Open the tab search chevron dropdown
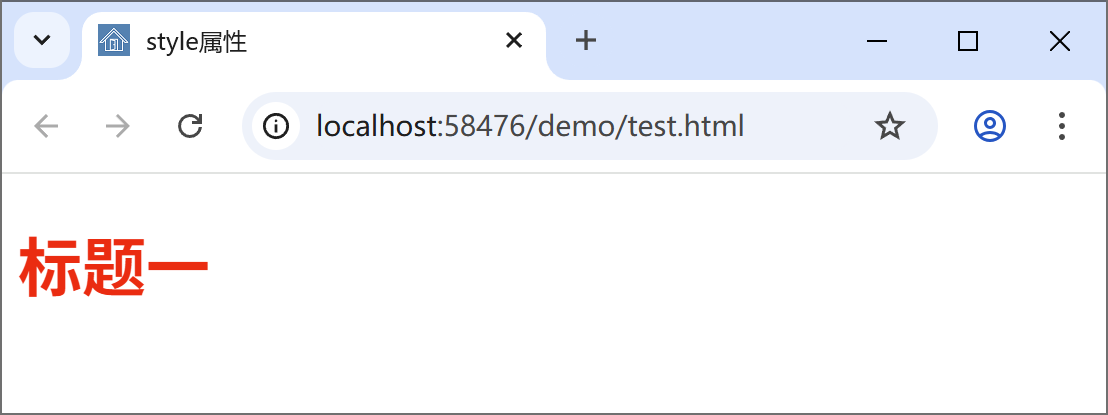The width and height of the screenshot is (1108, 415). pos(42,40)
